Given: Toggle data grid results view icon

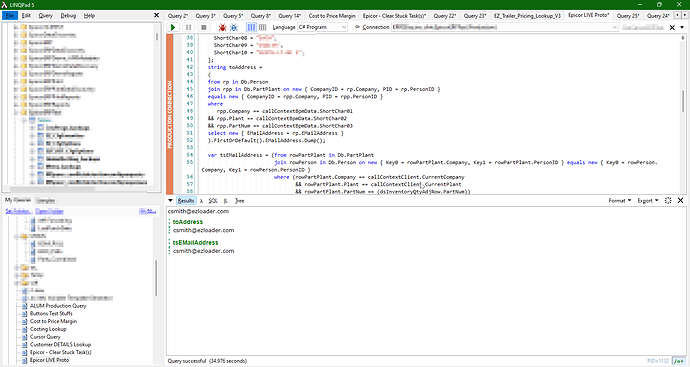Looking at the screenshot, I should pos(262,27).
